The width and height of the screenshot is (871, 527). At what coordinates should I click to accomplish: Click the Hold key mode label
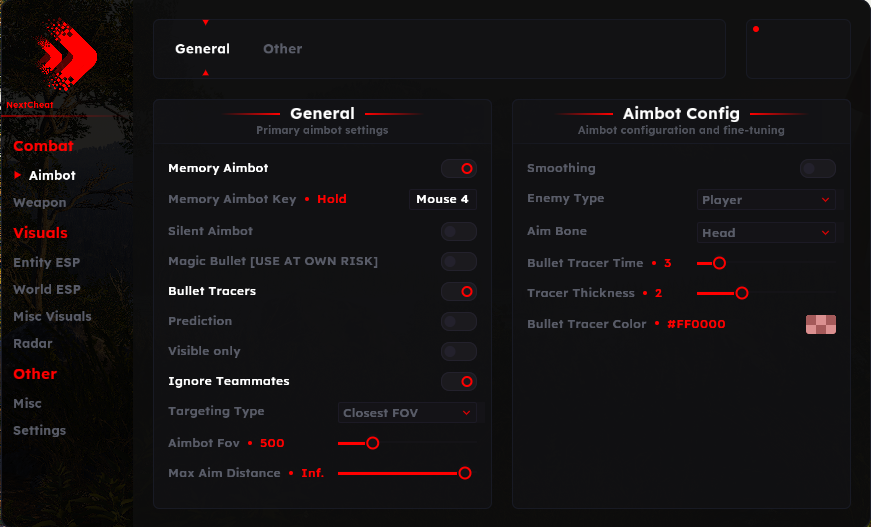[331, 199]
